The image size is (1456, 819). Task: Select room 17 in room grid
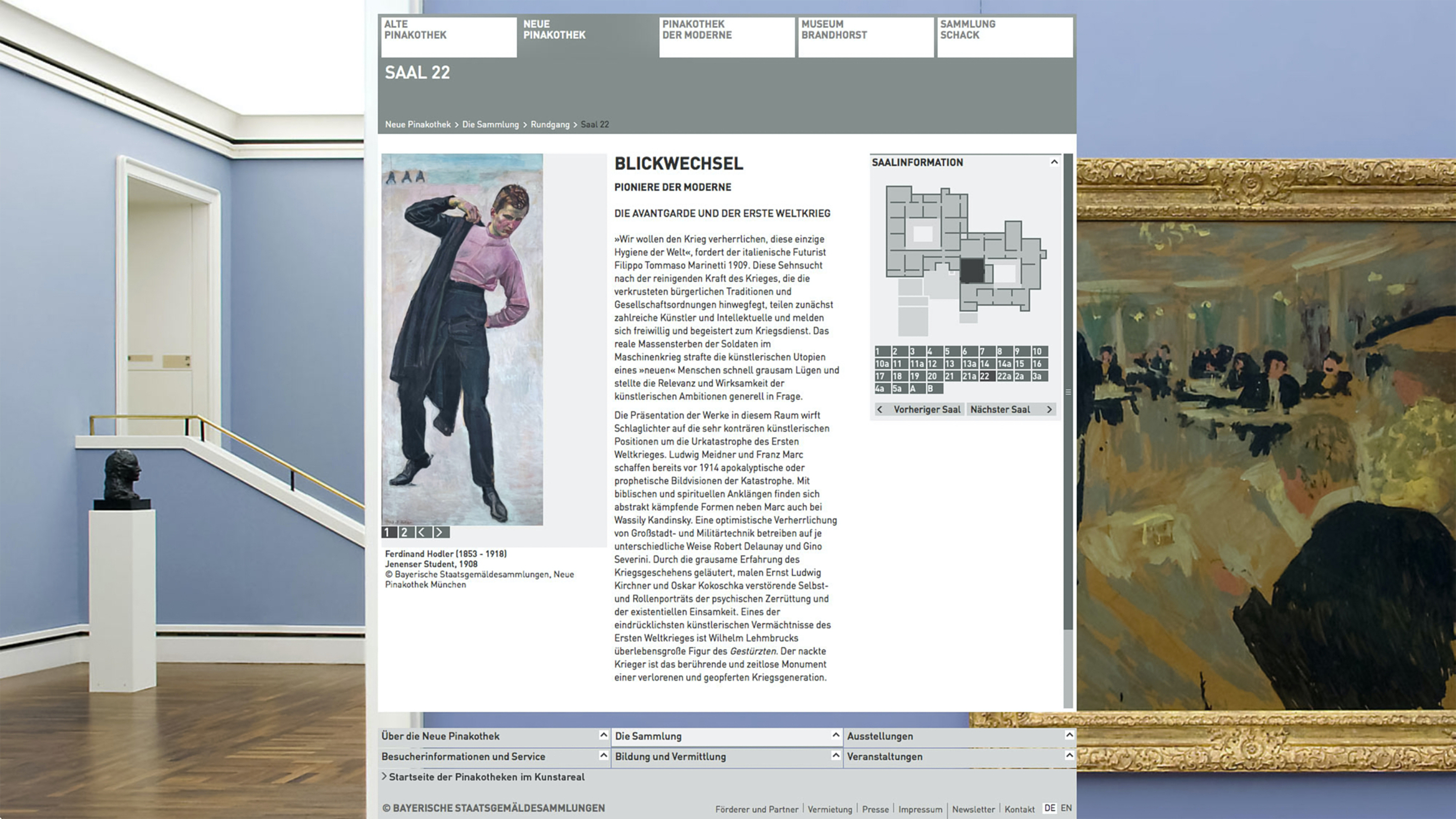[883, 377]
